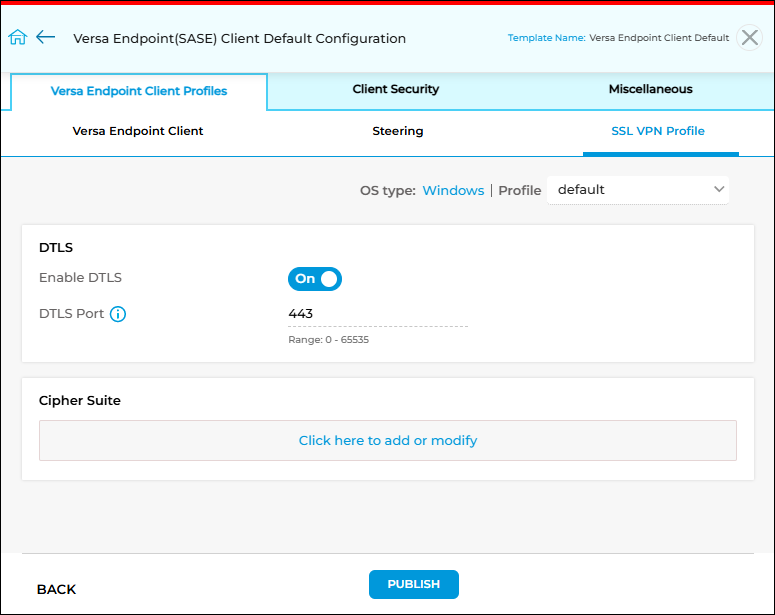Click the Windows OS type link
Image resolution: width=775 pixels, height=615 pixels.
[453, 190]
